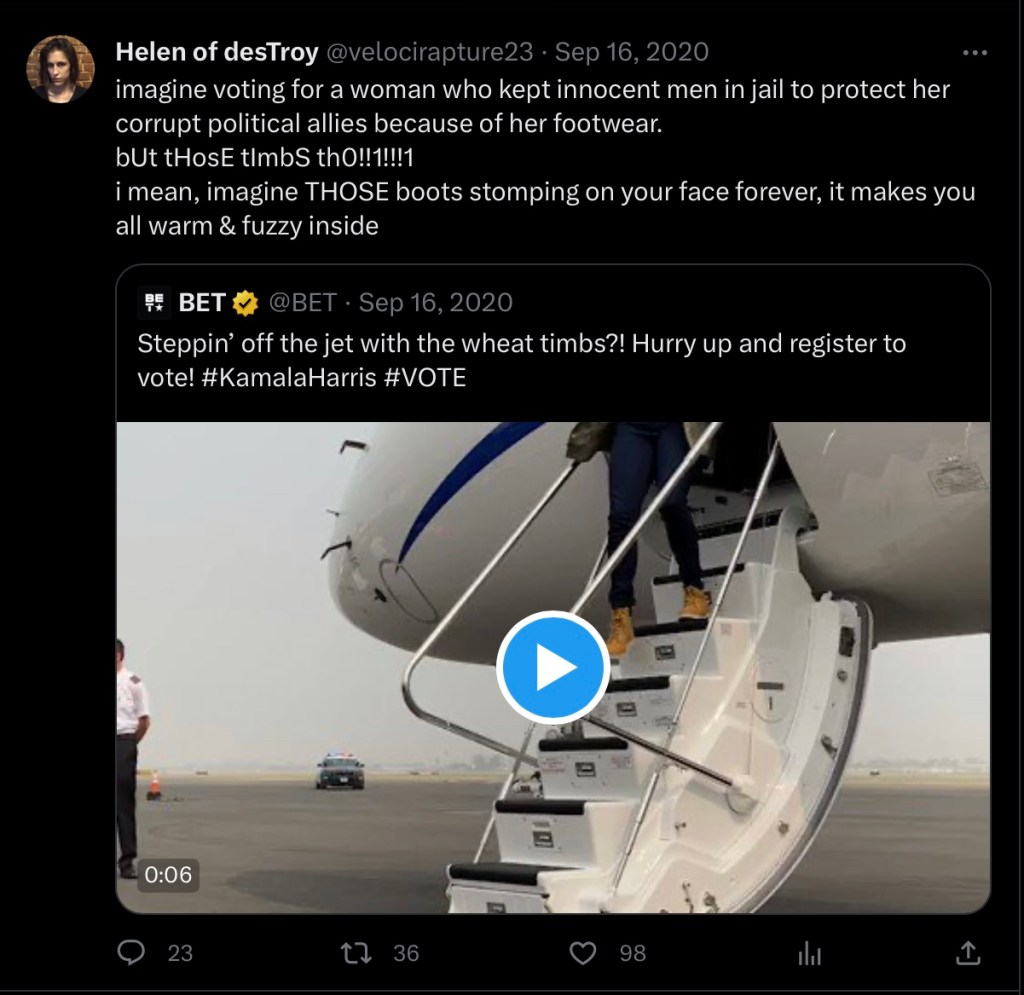Click the BET account name in quote
The height and width of the screenshot is (995, 1024).
[x=202, y=302]
